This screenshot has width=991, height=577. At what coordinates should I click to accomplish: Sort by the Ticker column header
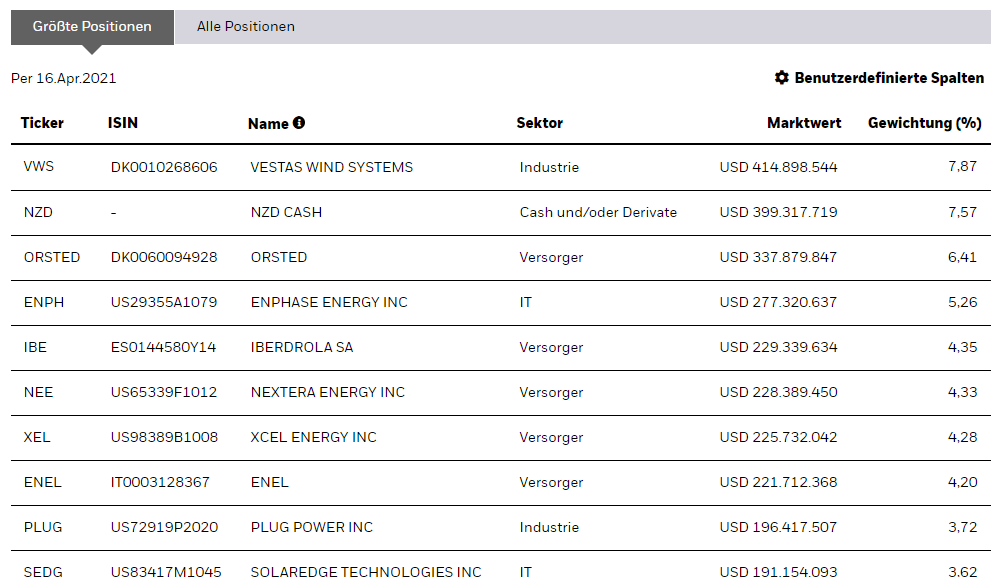pyautogui.click(x=42, y=123)
